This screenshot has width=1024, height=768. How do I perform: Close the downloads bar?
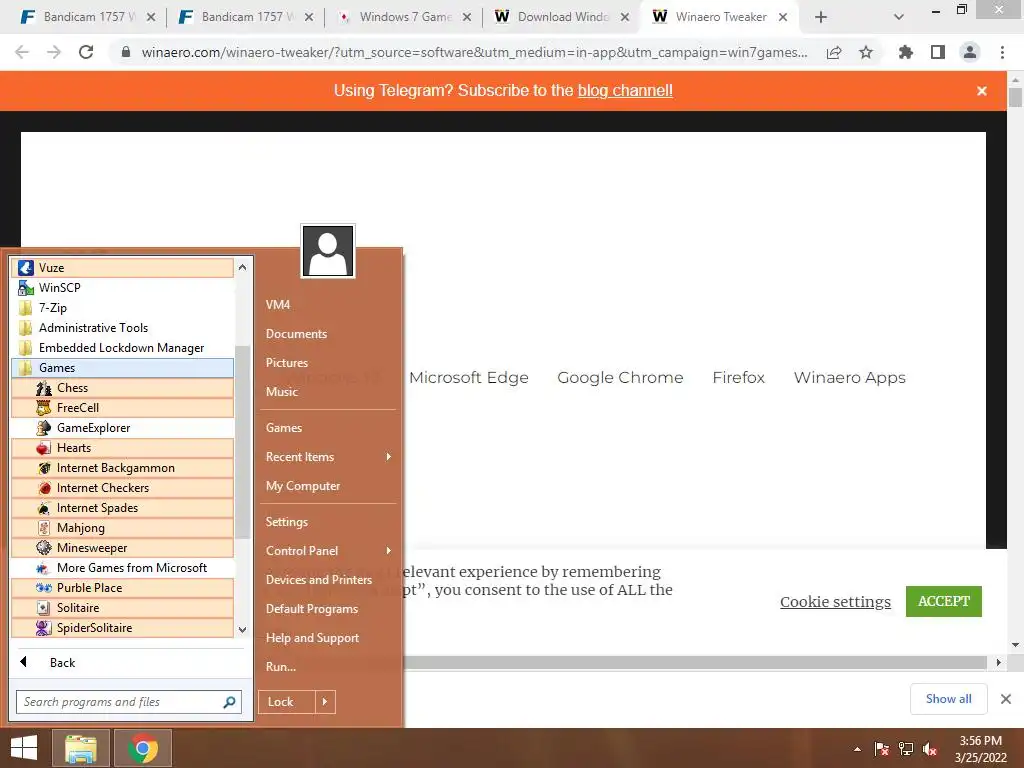(x=1006, y=699)
